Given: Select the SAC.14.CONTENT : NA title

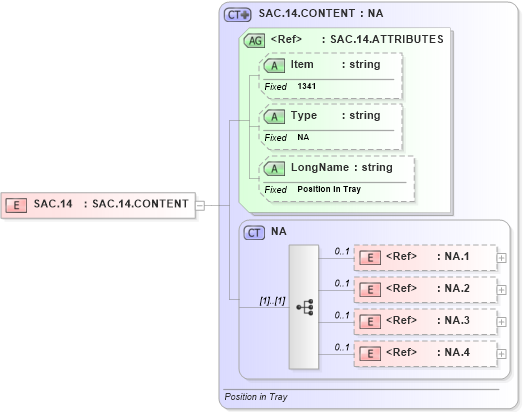Looking at the screenshot, I should 321,13.
